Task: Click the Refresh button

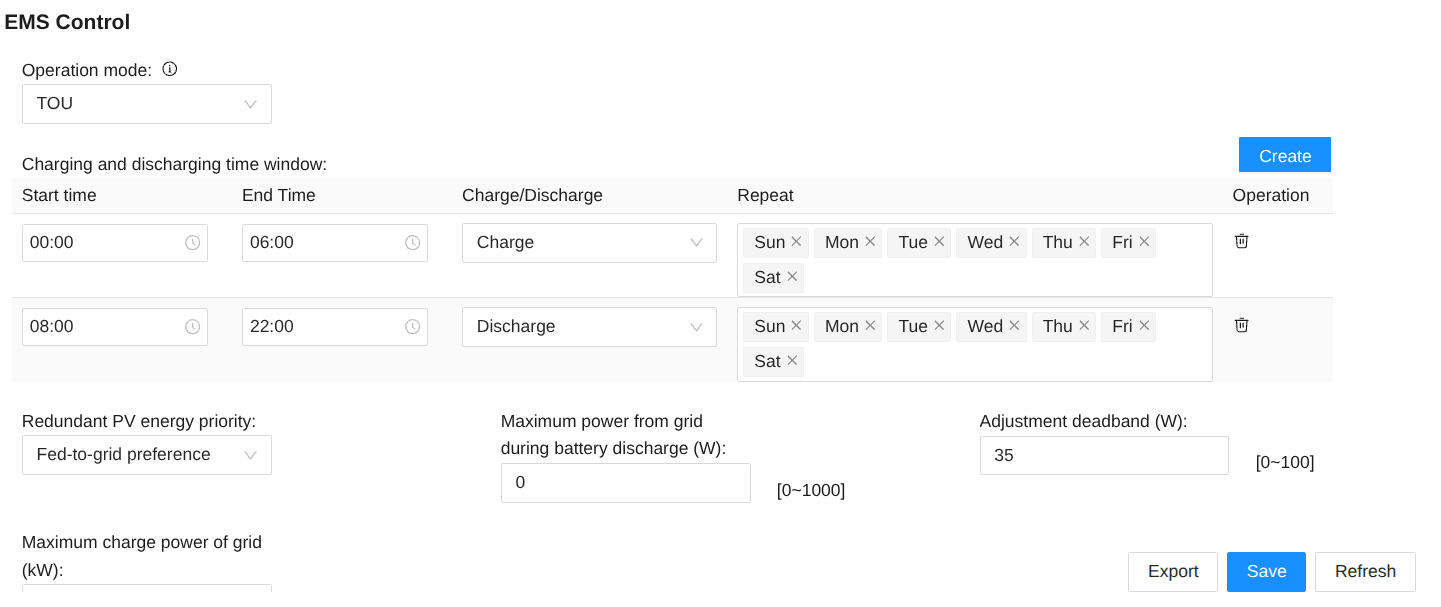Action: [x=1364, y=571]
